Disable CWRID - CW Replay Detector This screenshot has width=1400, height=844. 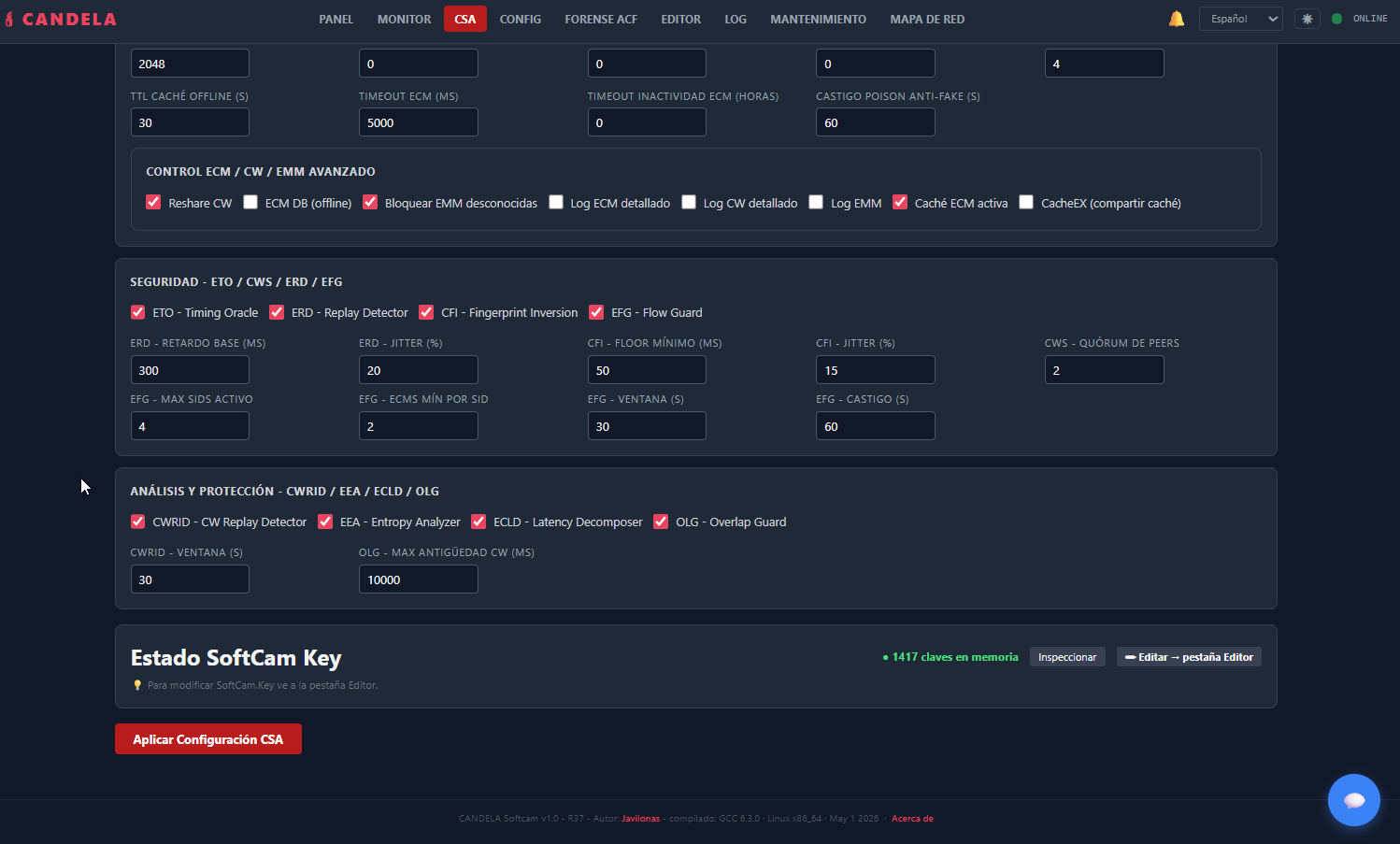coord(138,522)
